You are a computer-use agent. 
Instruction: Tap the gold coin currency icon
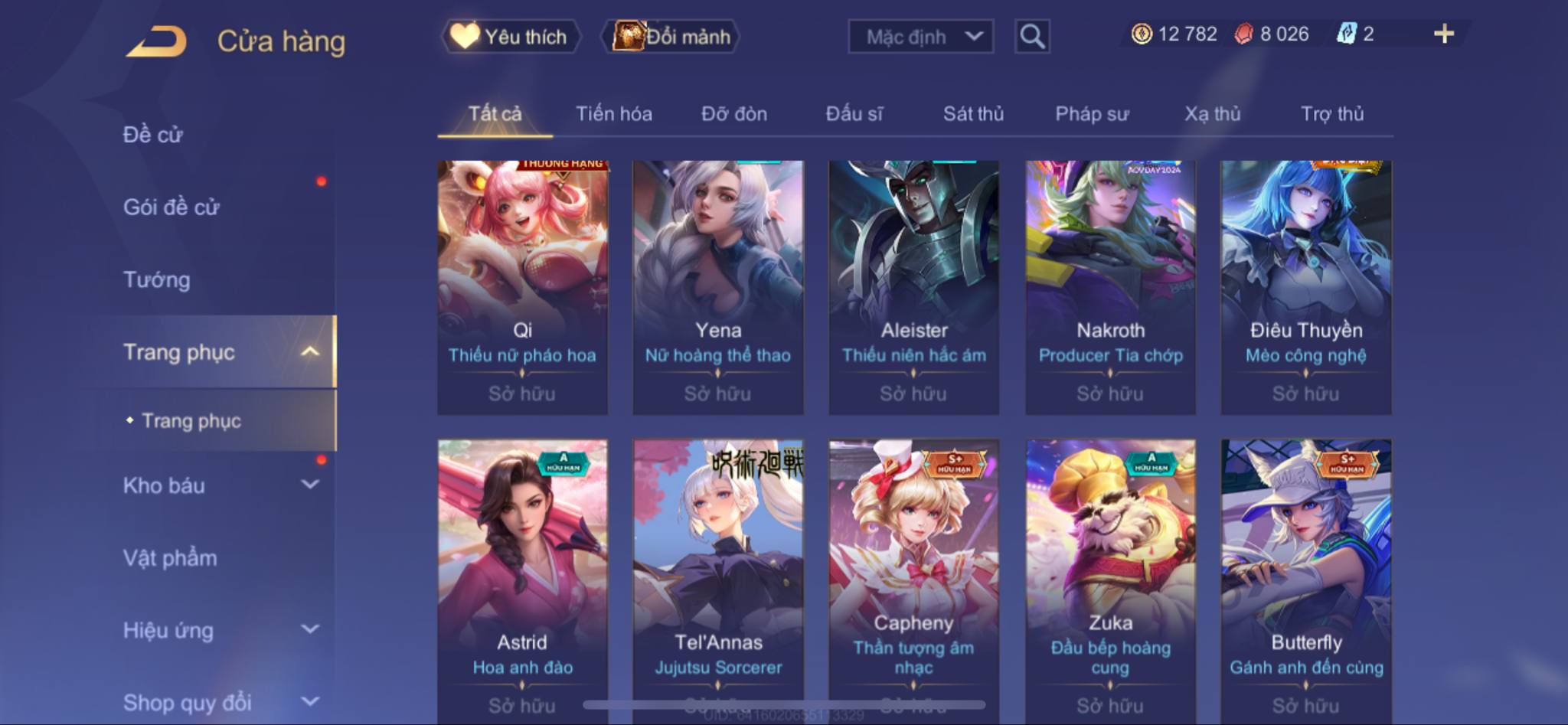[x=1142, y=34]
